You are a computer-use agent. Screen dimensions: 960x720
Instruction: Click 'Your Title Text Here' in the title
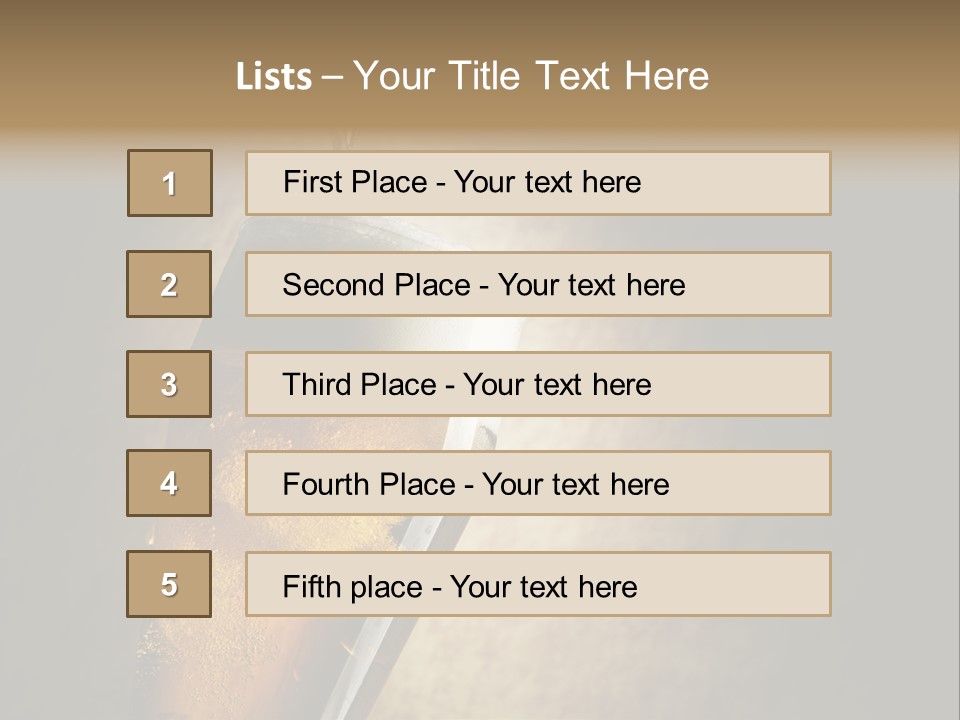click(x=531, y=76)
